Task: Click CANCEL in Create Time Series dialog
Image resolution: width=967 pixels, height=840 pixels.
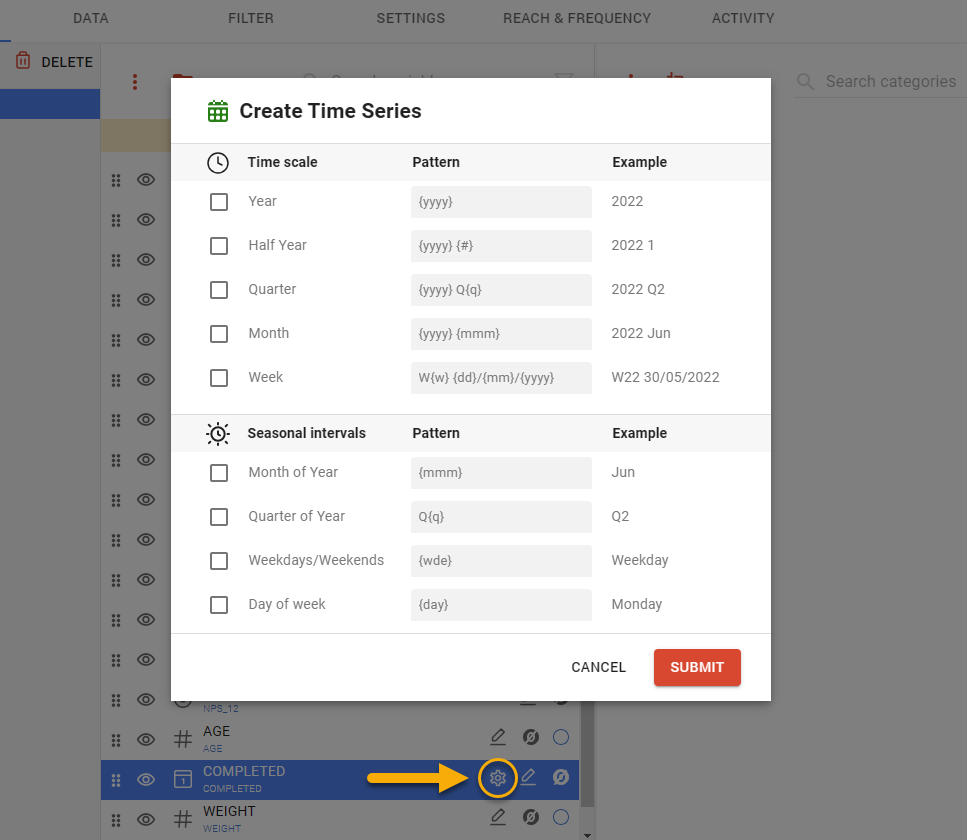Action: 598,667
